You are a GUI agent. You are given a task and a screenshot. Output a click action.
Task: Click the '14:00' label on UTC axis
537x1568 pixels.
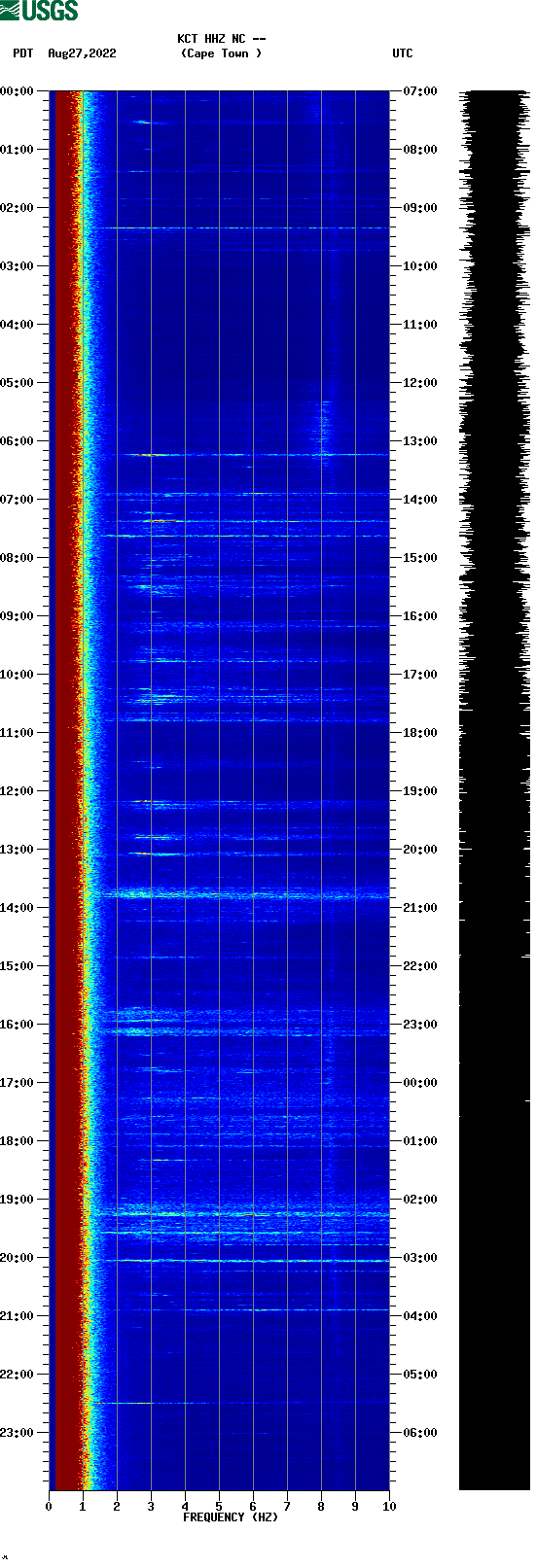coord(420,500)
